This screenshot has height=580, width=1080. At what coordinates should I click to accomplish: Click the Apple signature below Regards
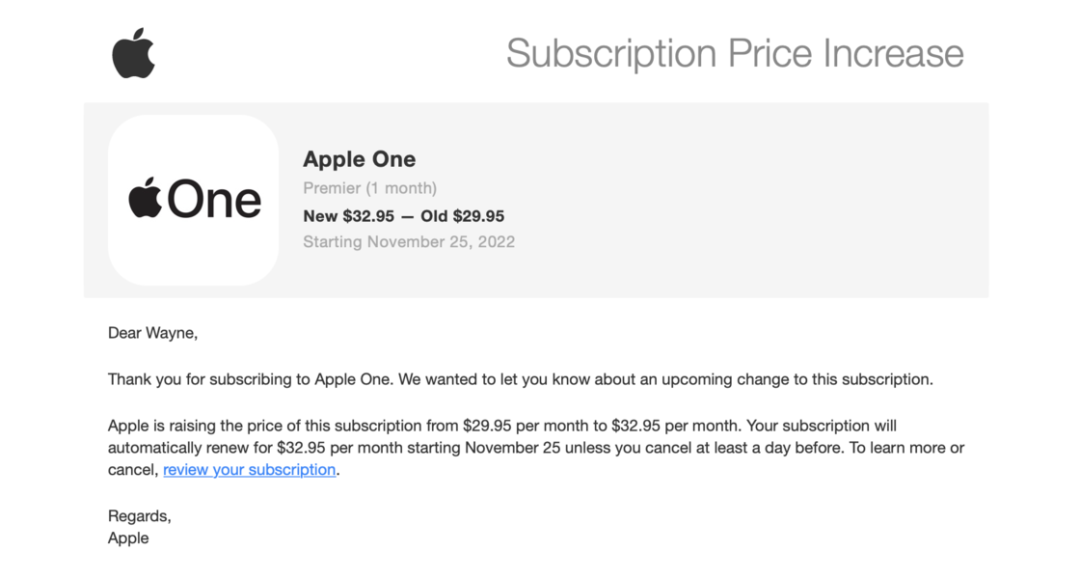click(x=128, y=538)
